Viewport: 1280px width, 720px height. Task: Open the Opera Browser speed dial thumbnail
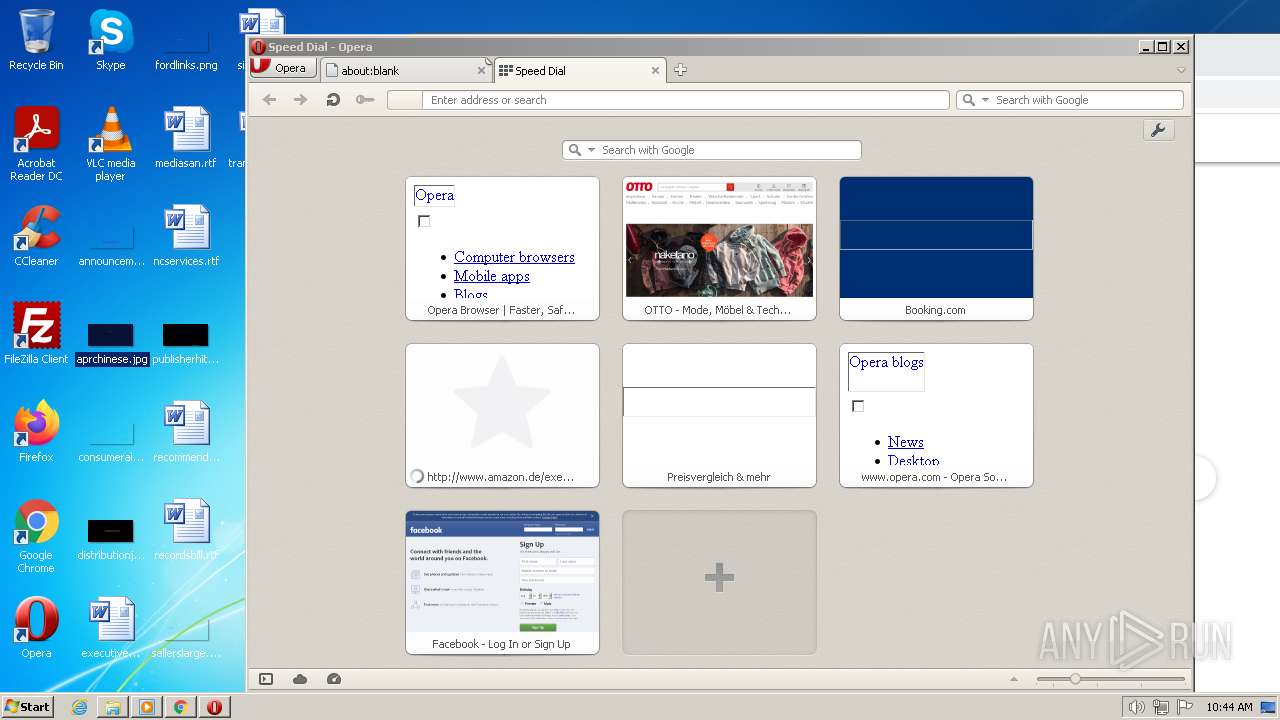(x=502, y=248)
